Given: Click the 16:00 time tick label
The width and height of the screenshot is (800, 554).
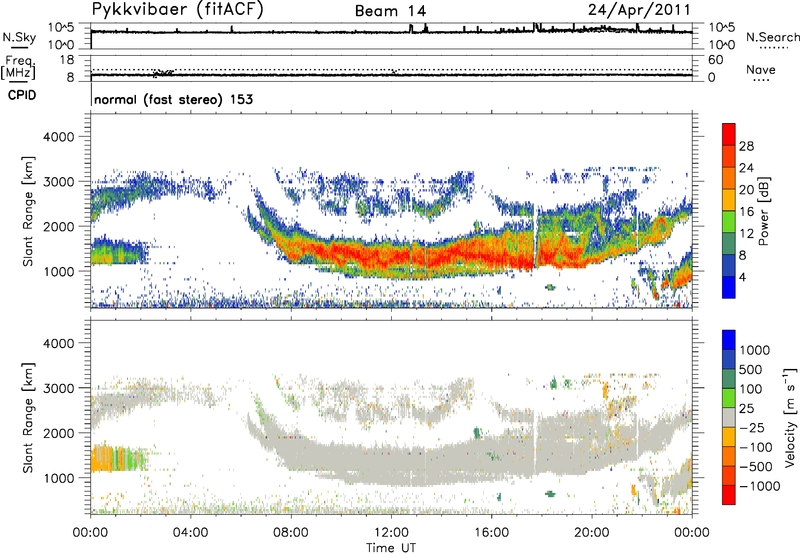Looking at the screenshot, I should (491, 533).
